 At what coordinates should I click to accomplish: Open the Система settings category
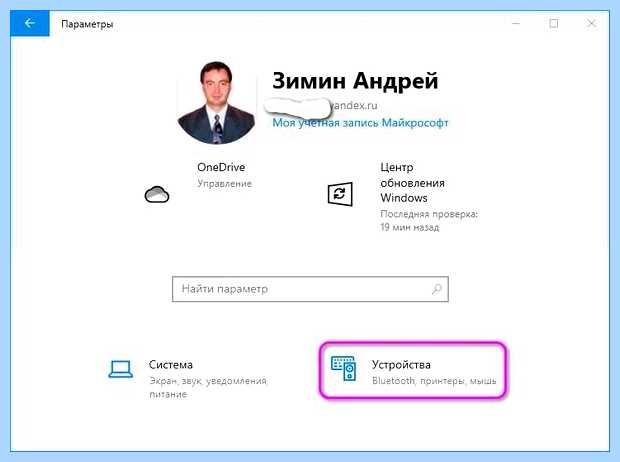(191, 377)
